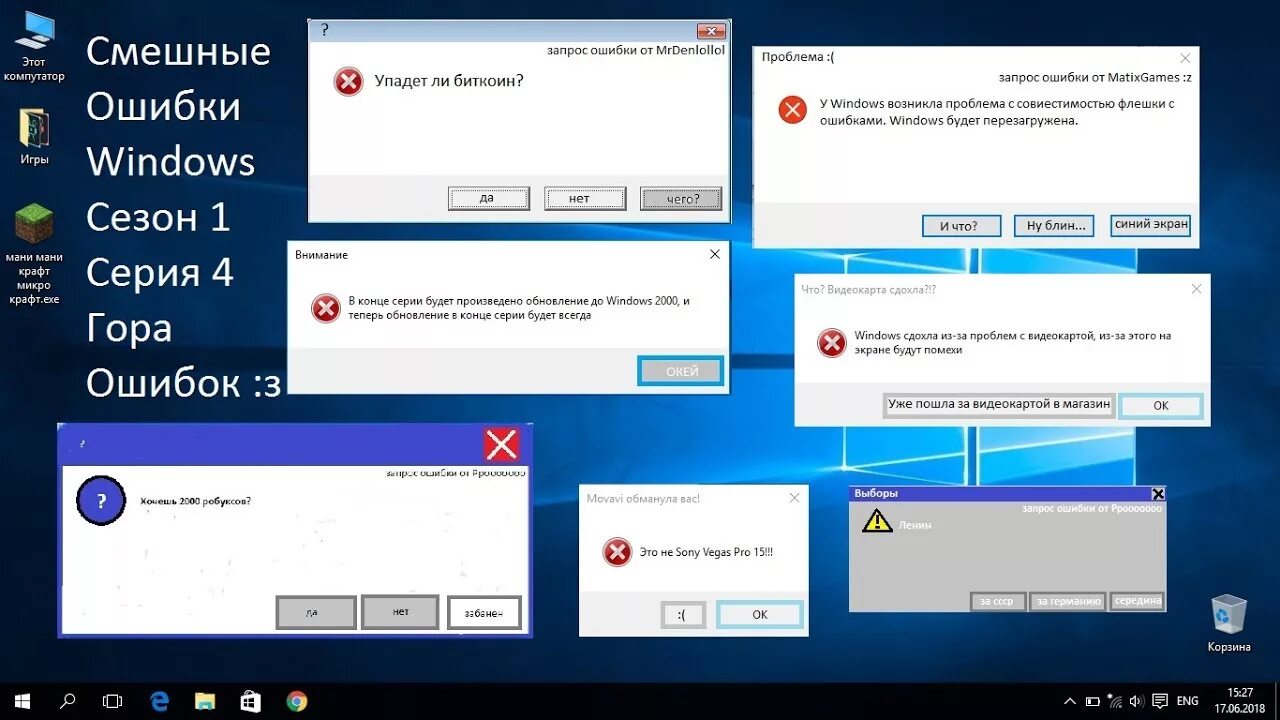
Task: Answer нет in the bitcoin dialog
Action: tap(585, 198)
